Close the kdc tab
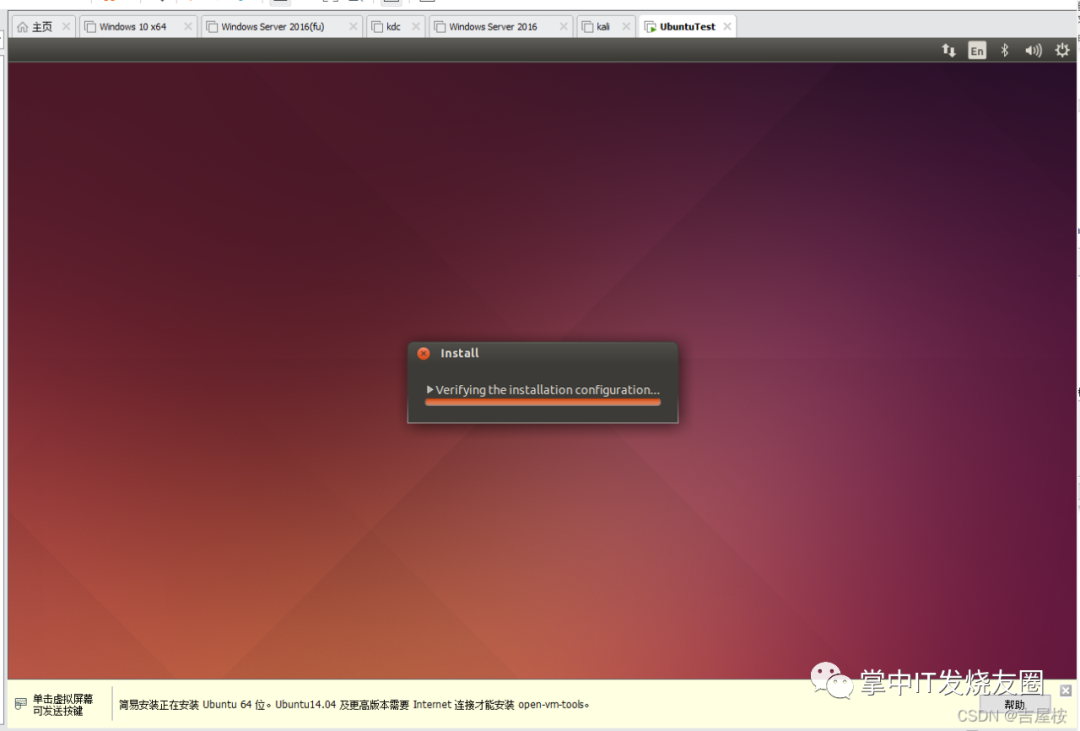This screenshot has width=1080, height=731. click(x=416, y=27)
